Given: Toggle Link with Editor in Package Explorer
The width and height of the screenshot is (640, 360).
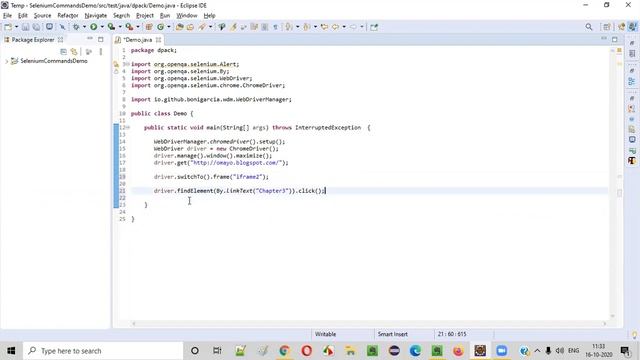Looking at the screenshot, I should [74, 52].
